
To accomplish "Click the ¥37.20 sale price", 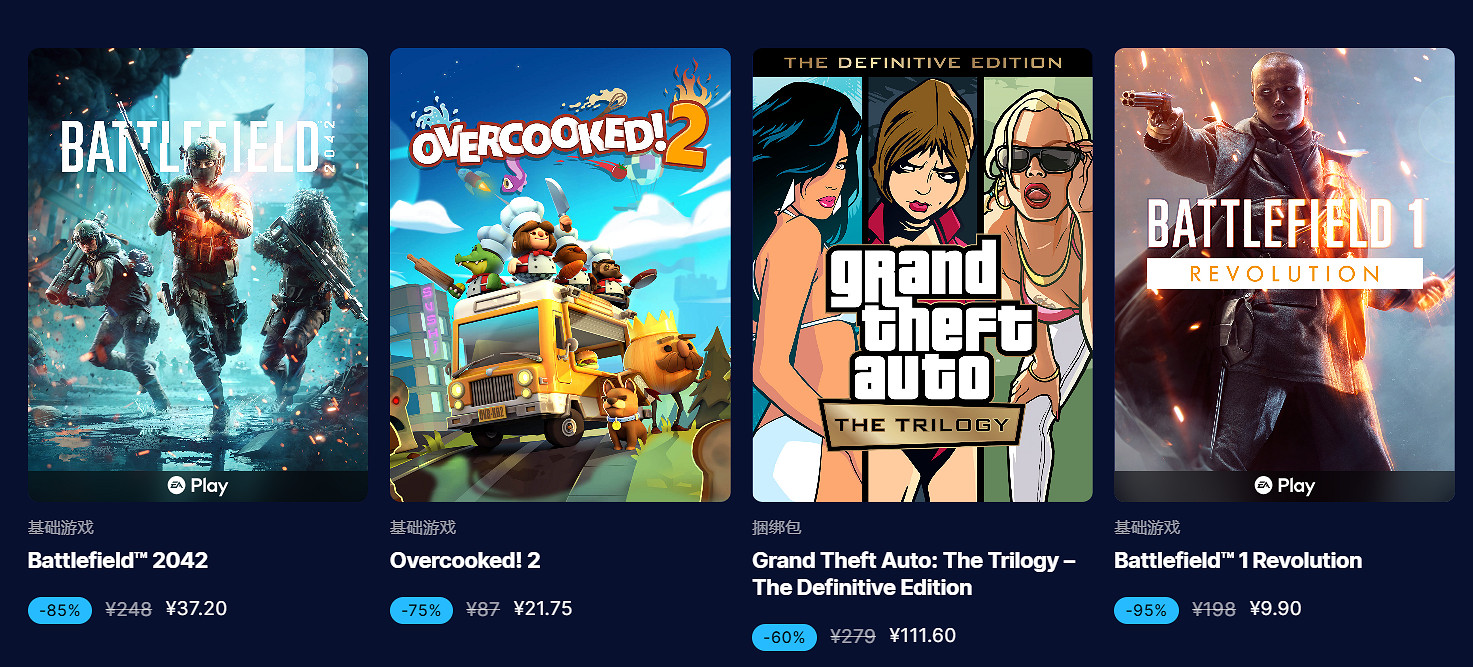I will tap(196, 609).
